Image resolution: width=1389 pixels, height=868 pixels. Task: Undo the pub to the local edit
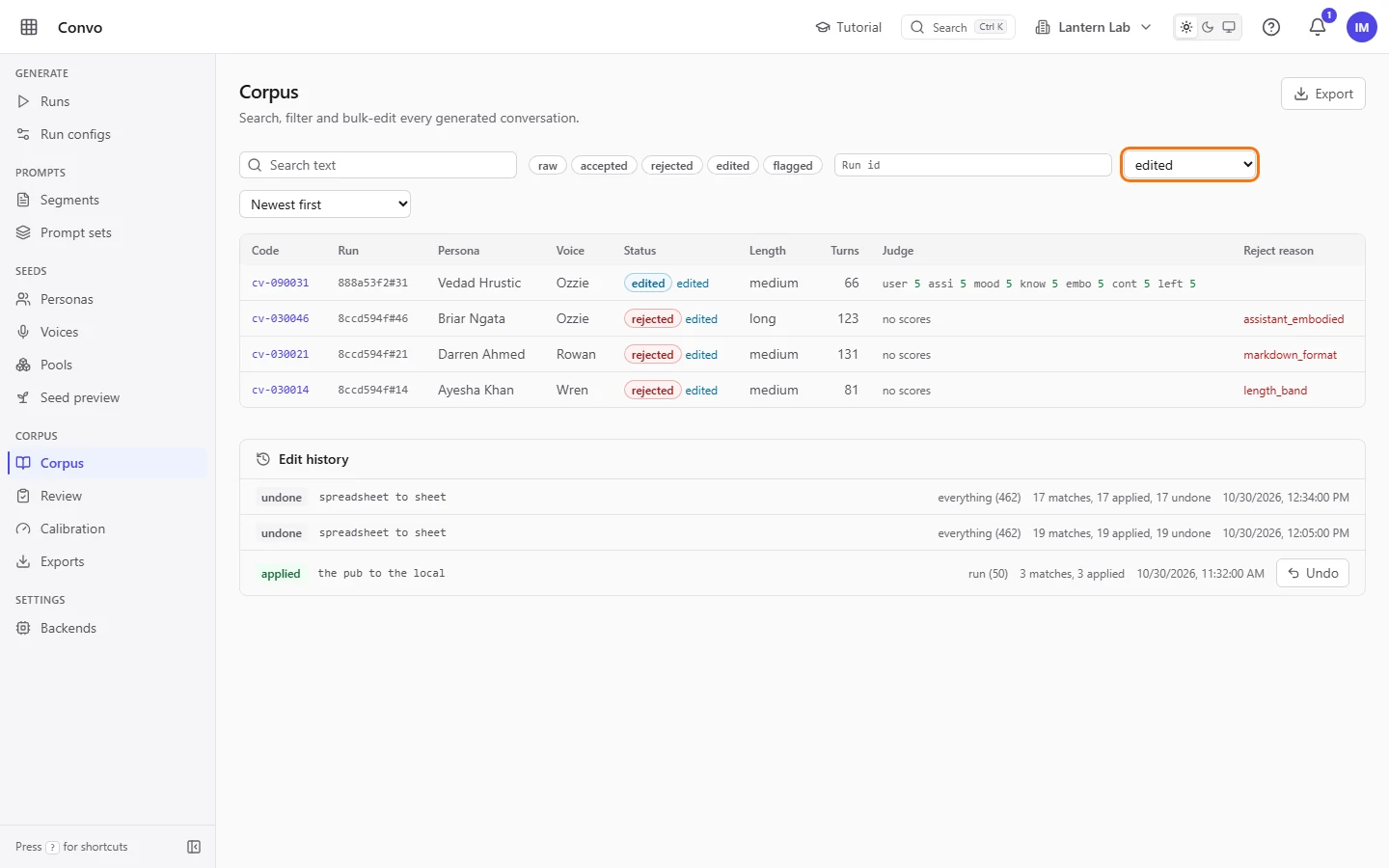(x=1313, y=573)
